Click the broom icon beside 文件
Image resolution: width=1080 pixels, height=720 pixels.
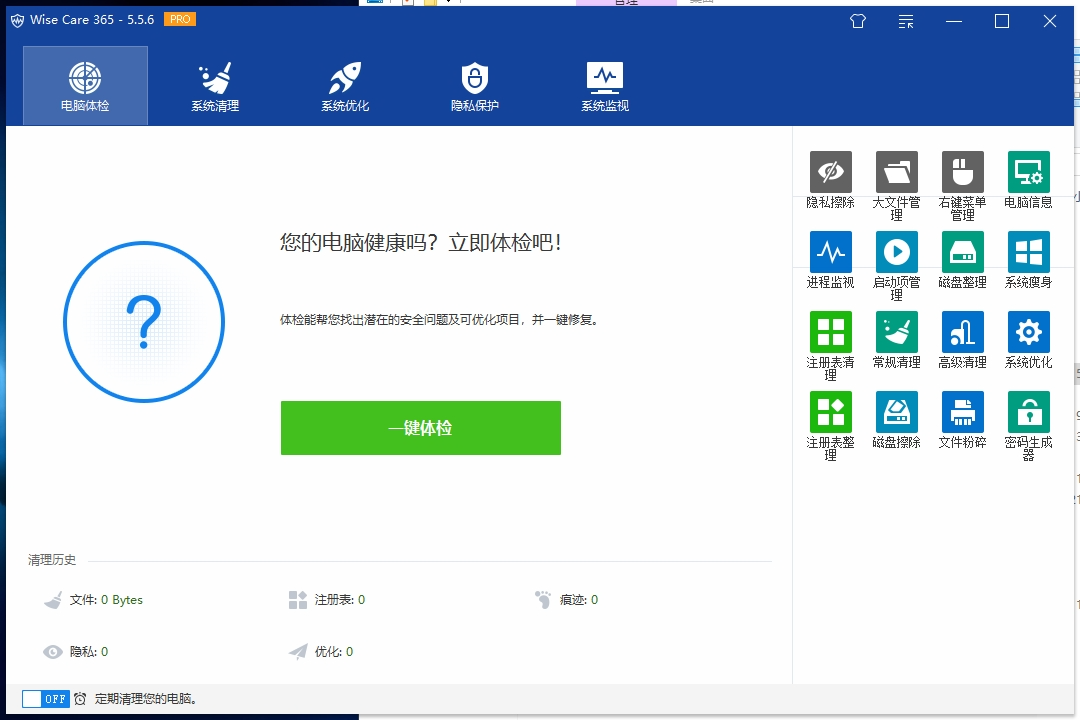pyautogui.click(x=53, y=600)
